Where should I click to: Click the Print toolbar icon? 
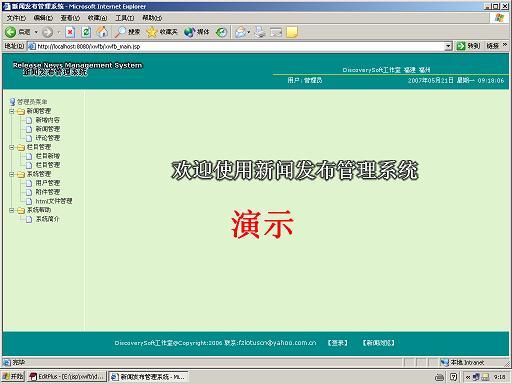pos(260,32)
